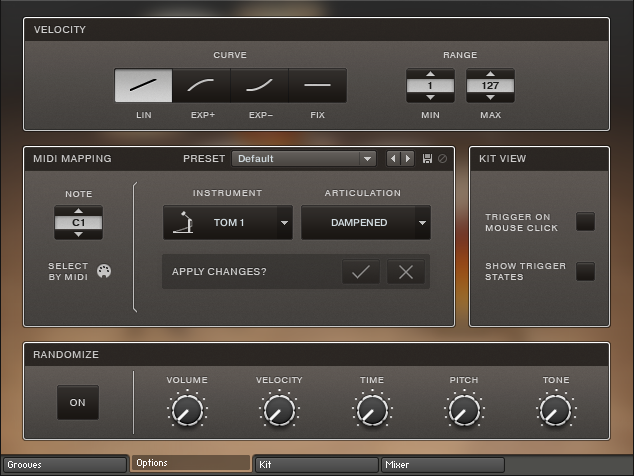Select the LIN velocity curve
The height and width of the screenshot is (476, 634).
pyautogui.click(x=143, y=86)
